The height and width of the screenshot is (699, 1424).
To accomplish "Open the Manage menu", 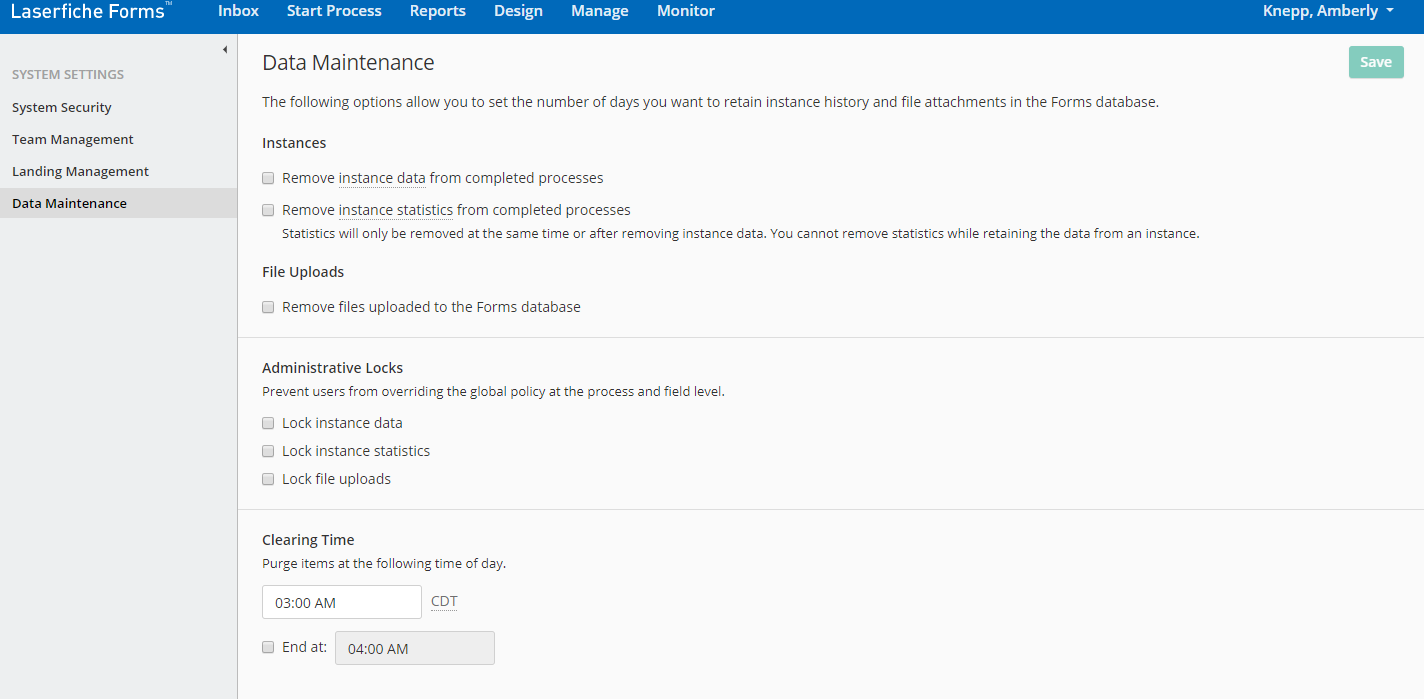I will [x=599, y=11].
